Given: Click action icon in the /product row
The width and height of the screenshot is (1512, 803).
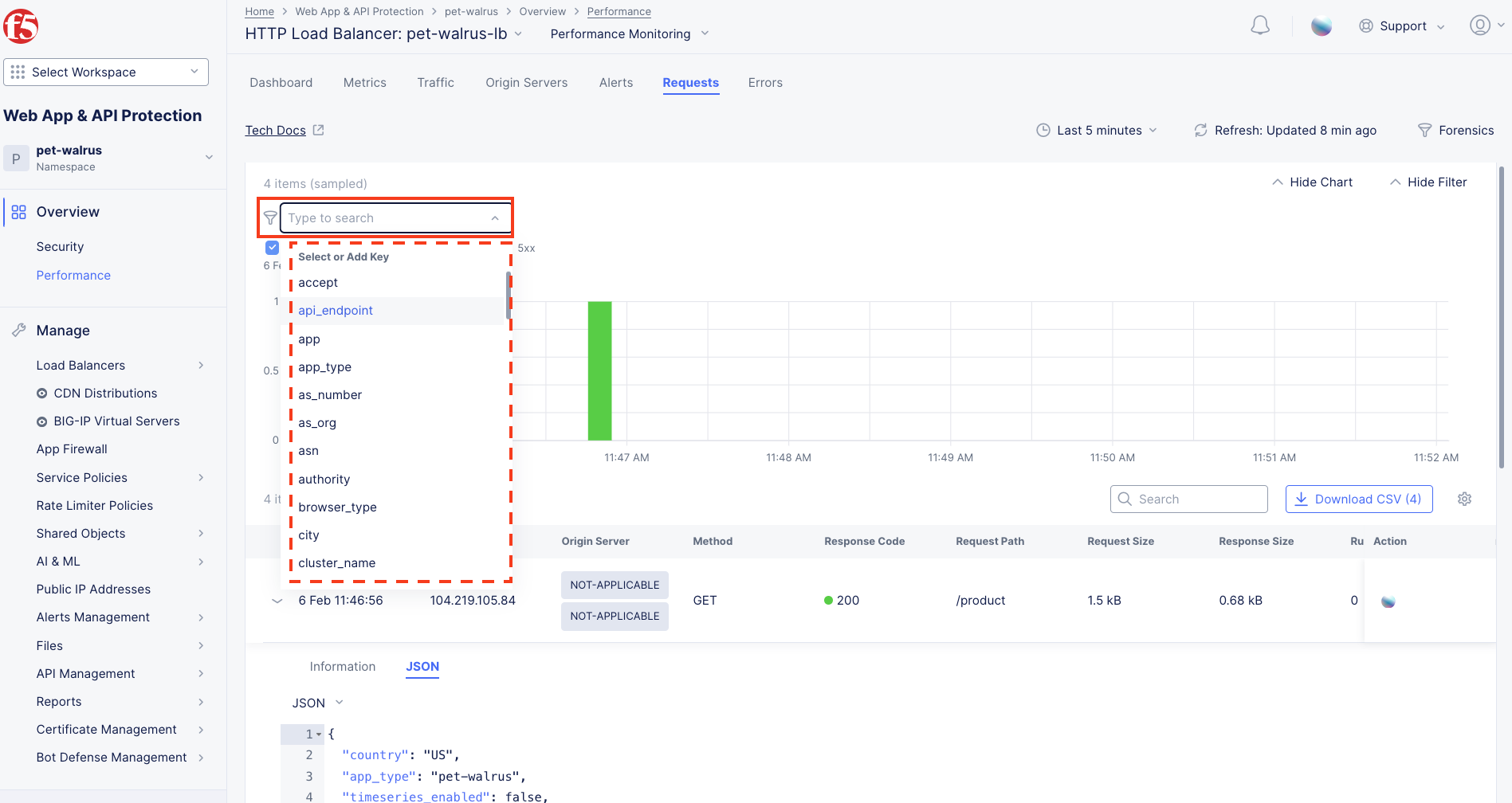Looking at the screenshot, I should point(1388,601).
